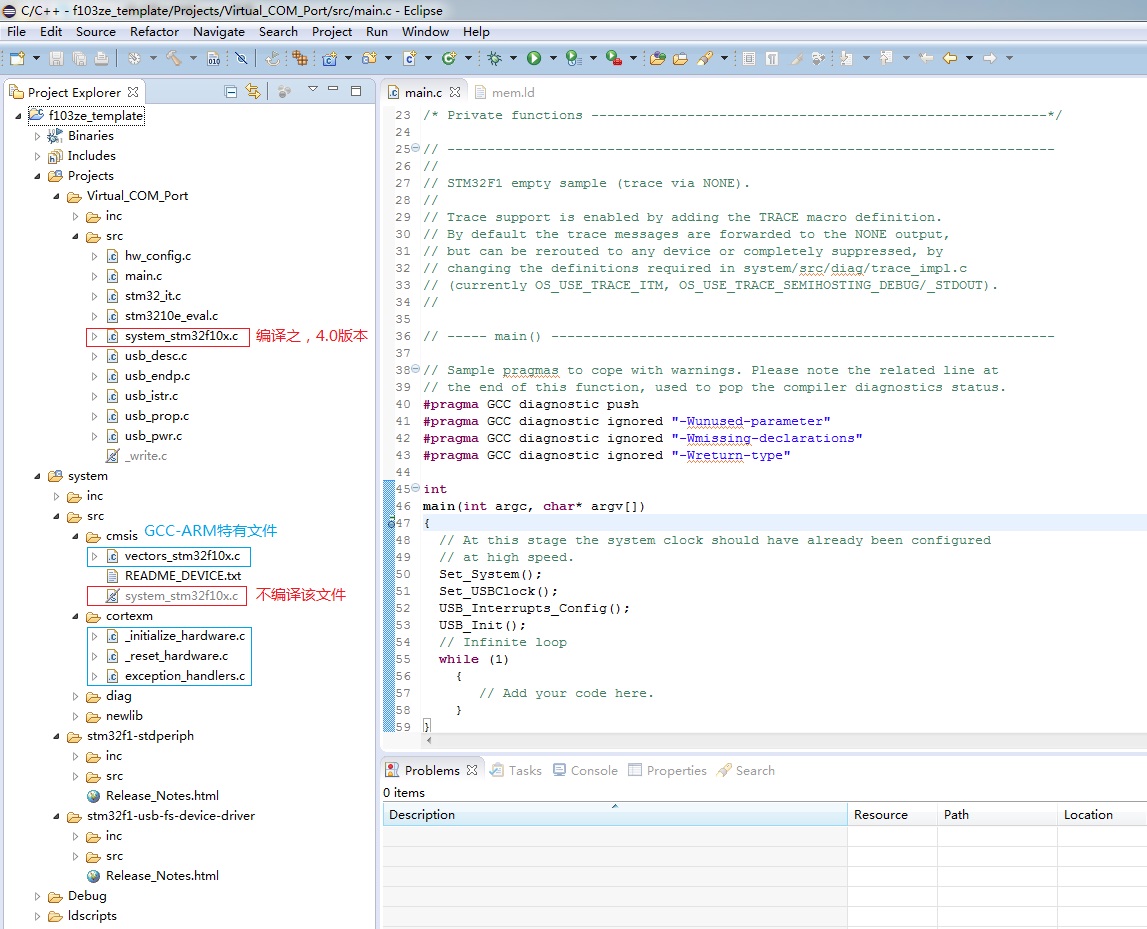1147x929 pixels.
Task: Click the Last Edit Location arrow
Action: pos(926,58)
